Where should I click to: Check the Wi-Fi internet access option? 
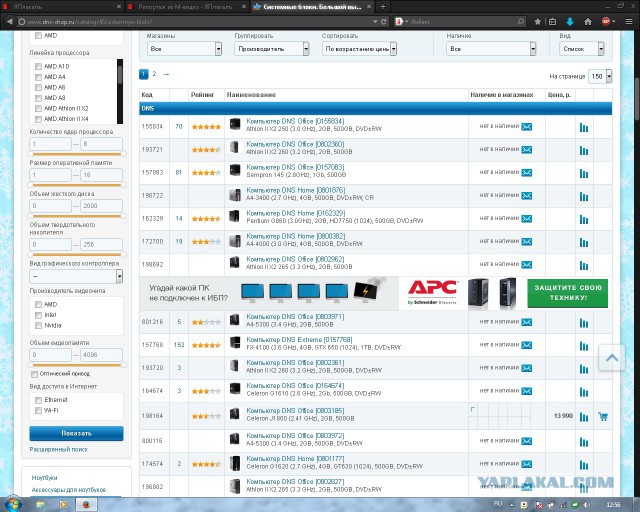pos(38,411)
